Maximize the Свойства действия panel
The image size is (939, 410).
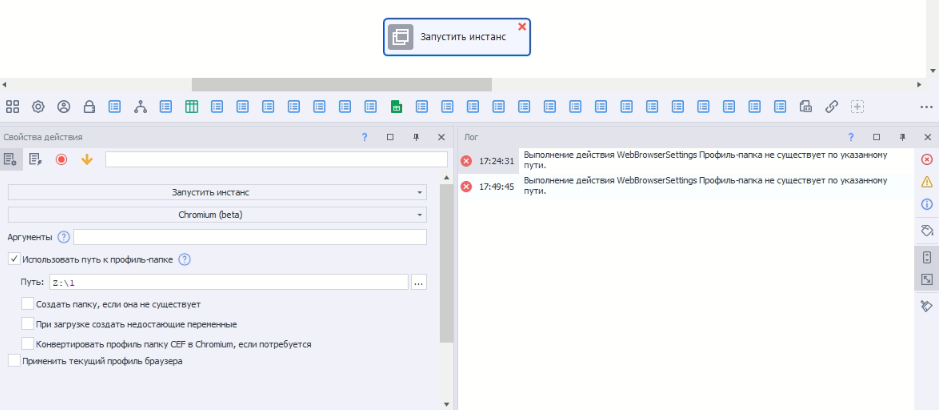pyautogui.click(x=390, y=137)
